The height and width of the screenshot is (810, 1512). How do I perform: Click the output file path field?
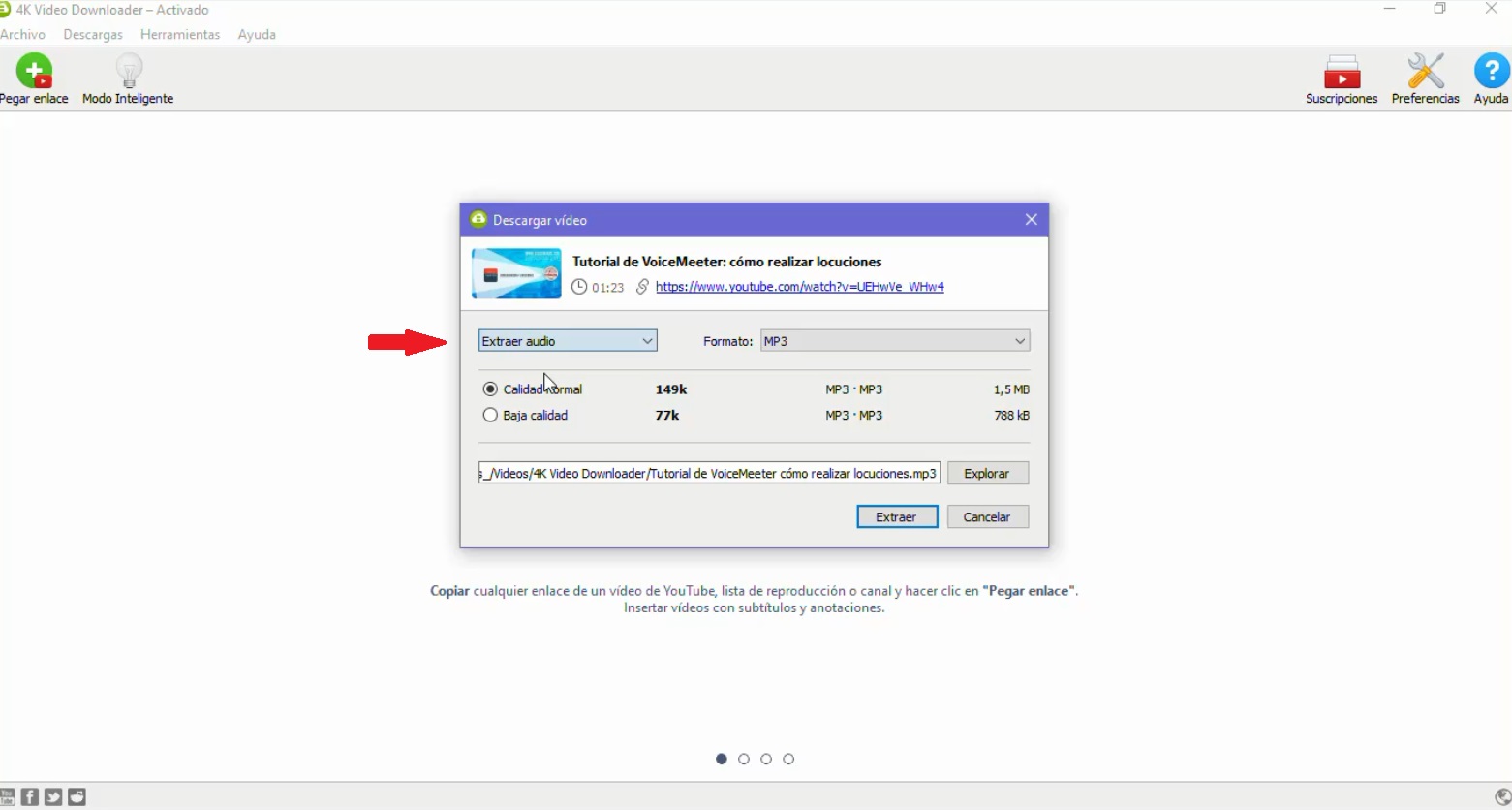[709, 474]
